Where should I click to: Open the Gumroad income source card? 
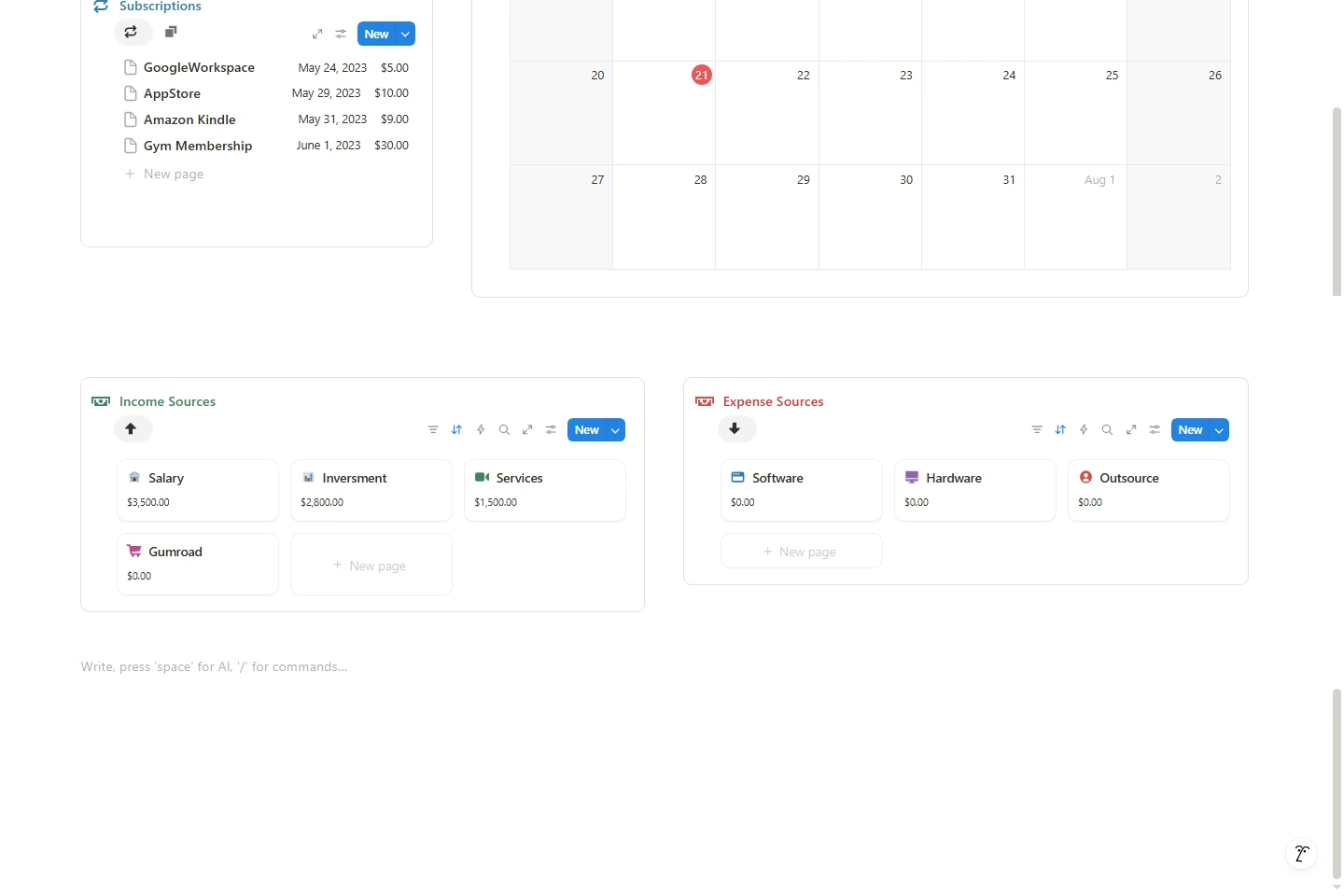click(x=197, y=564)
